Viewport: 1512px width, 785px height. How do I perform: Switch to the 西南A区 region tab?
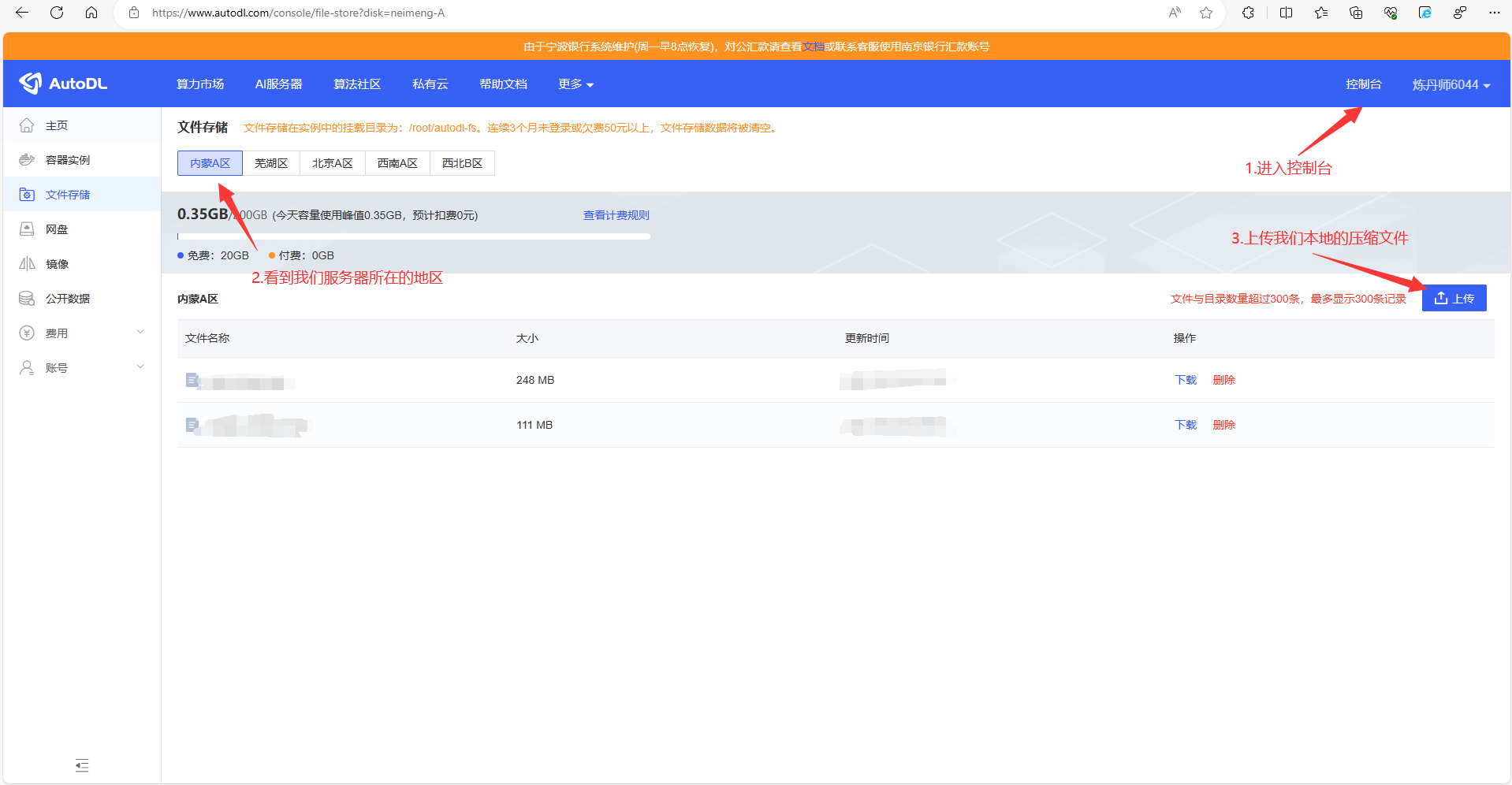coord(397,163)
